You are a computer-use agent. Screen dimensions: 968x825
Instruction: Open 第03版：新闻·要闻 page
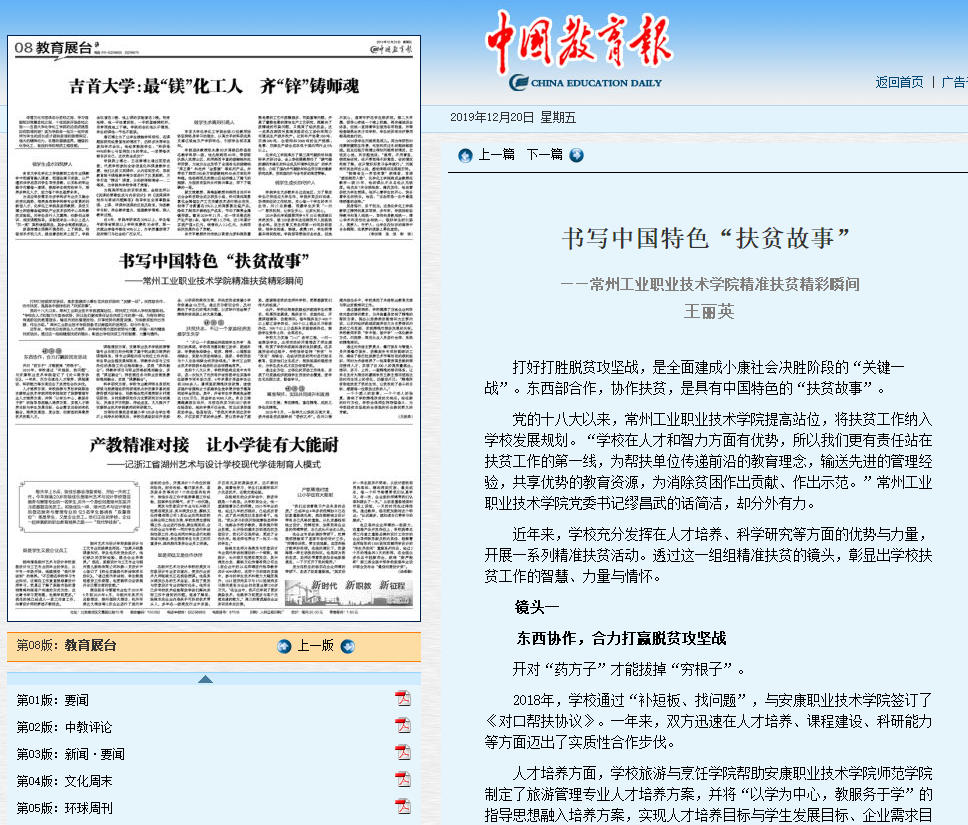[x=70, y=755]
